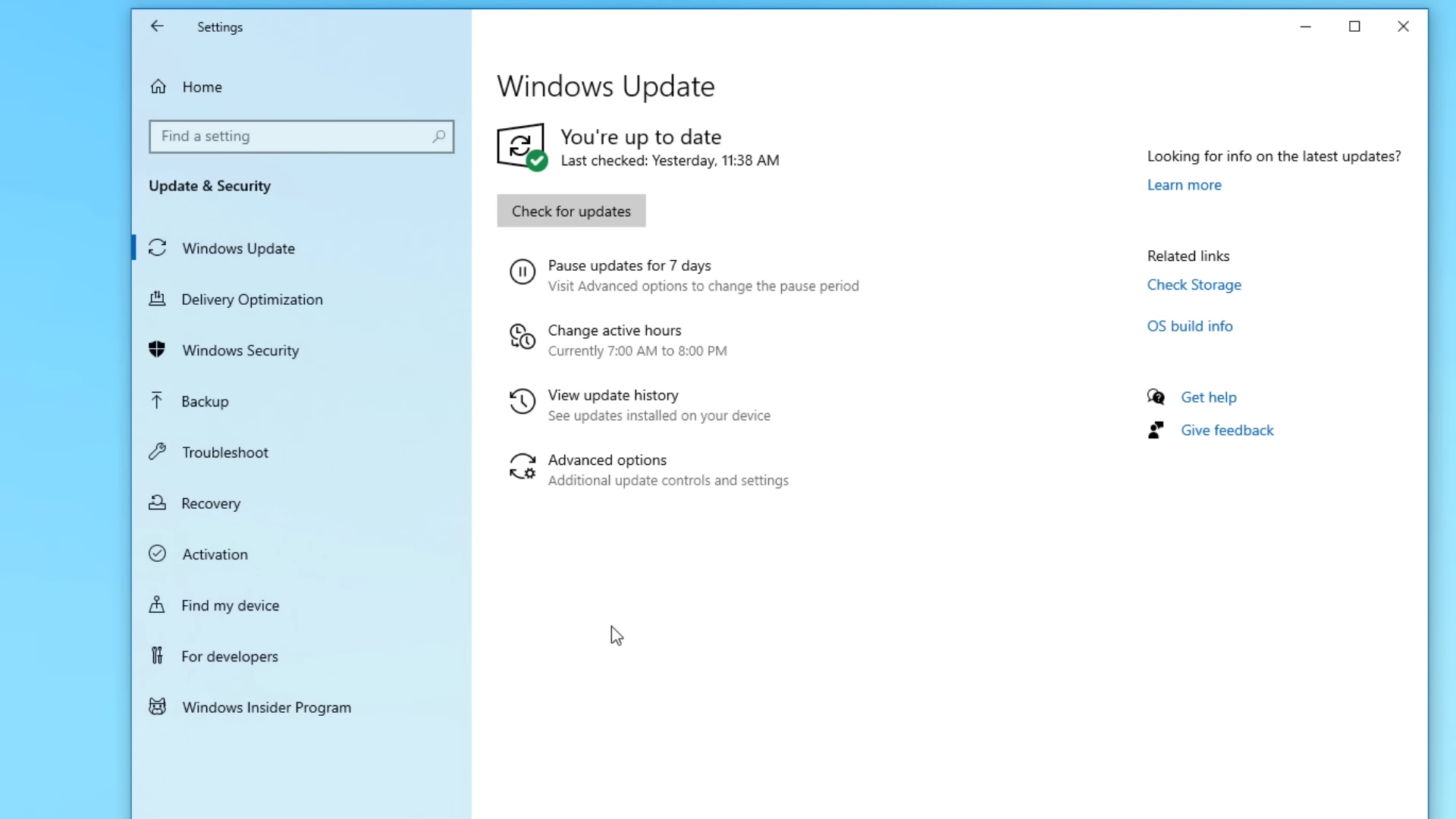
Task: Open Change active hours
Action: pos(614,331)
